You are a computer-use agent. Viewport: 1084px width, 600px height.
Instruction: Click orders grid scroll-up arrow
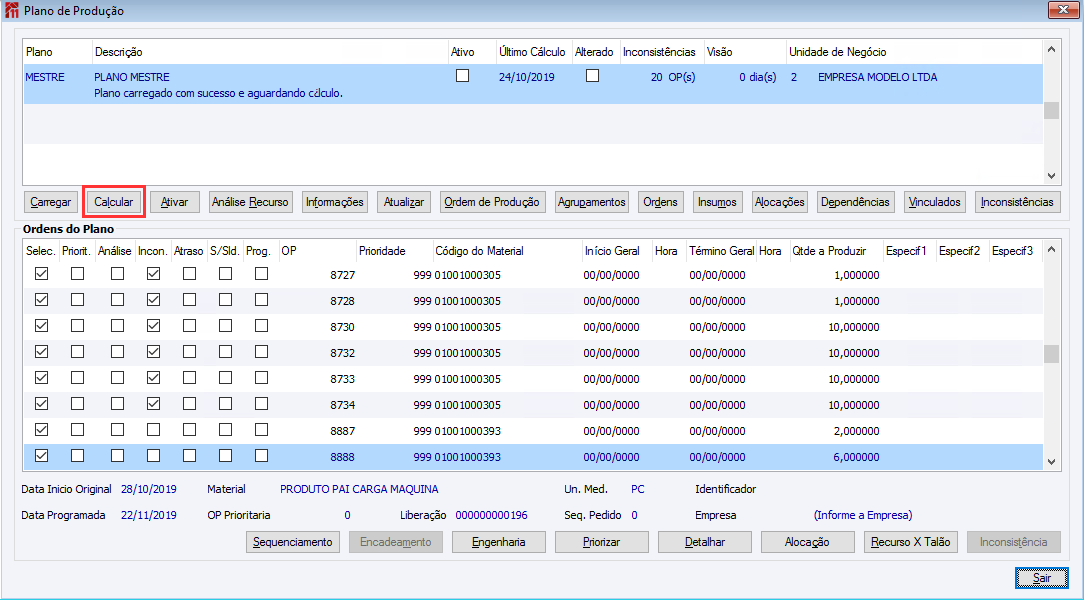tap(1052, 250)
